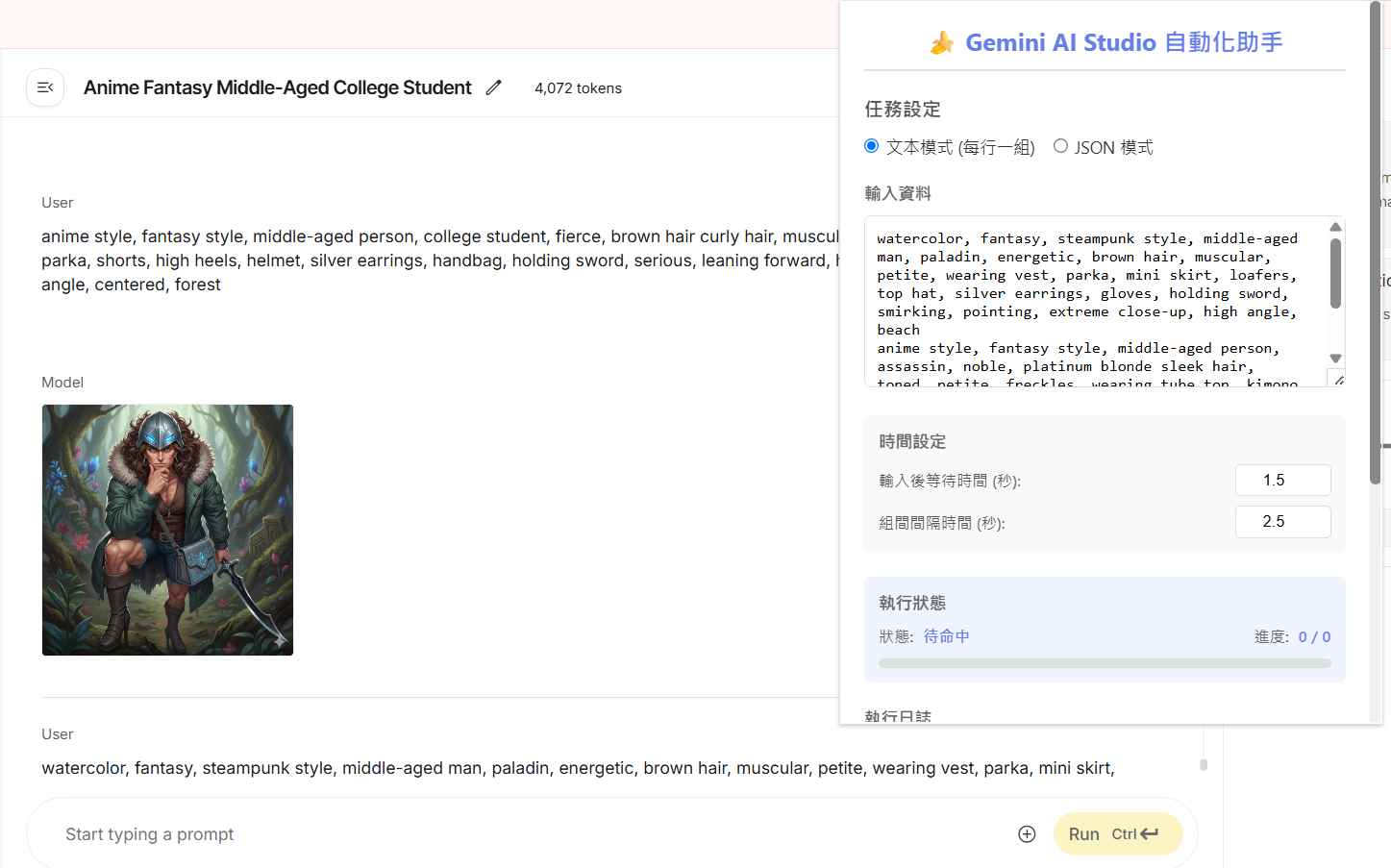Select the JSON 模式 radio option
The width and height of the screenshot is (1391, 868).
(1060, 146)
